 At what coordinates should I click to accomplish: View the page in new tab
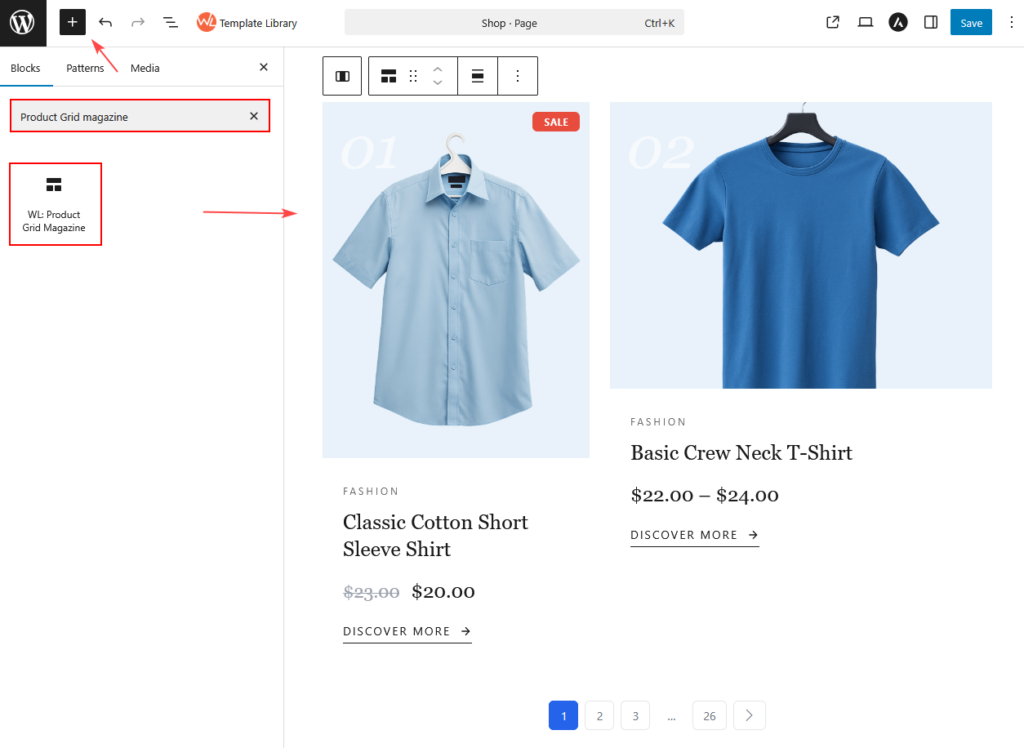click(x=833, y=22)
